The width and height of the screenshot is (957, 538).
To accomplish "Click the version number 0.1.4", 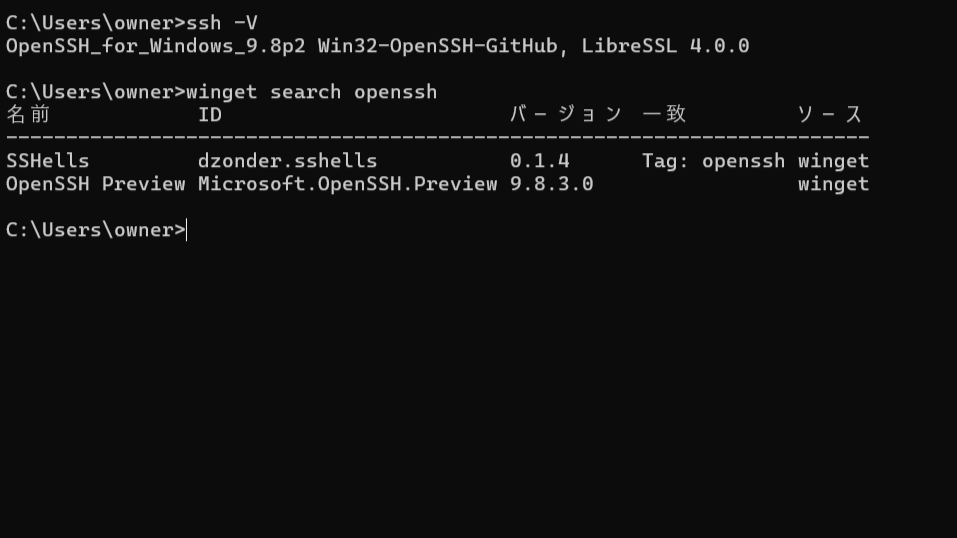I will (x=540, y=161).
